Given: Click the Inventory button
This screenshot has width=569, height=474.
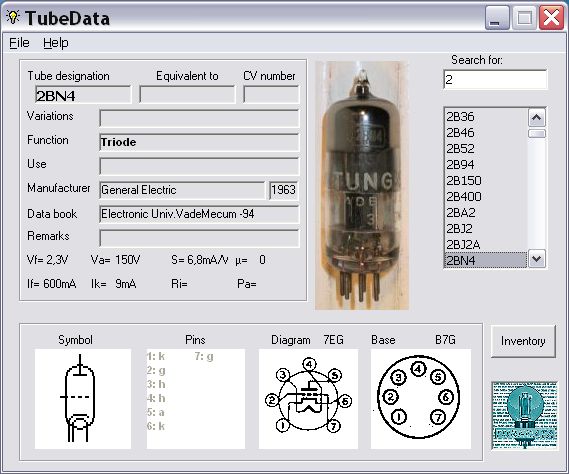Looking at the screenshot, I should click(523, 341).
